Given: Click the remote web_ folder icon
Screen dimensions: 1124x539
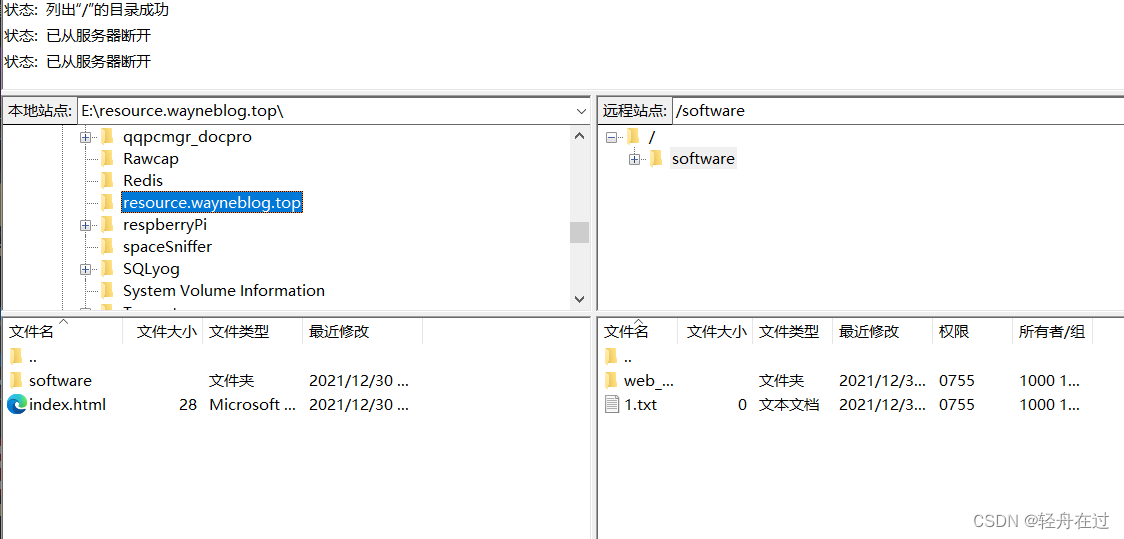Looking at the screenshot, I should pos(612,381).
